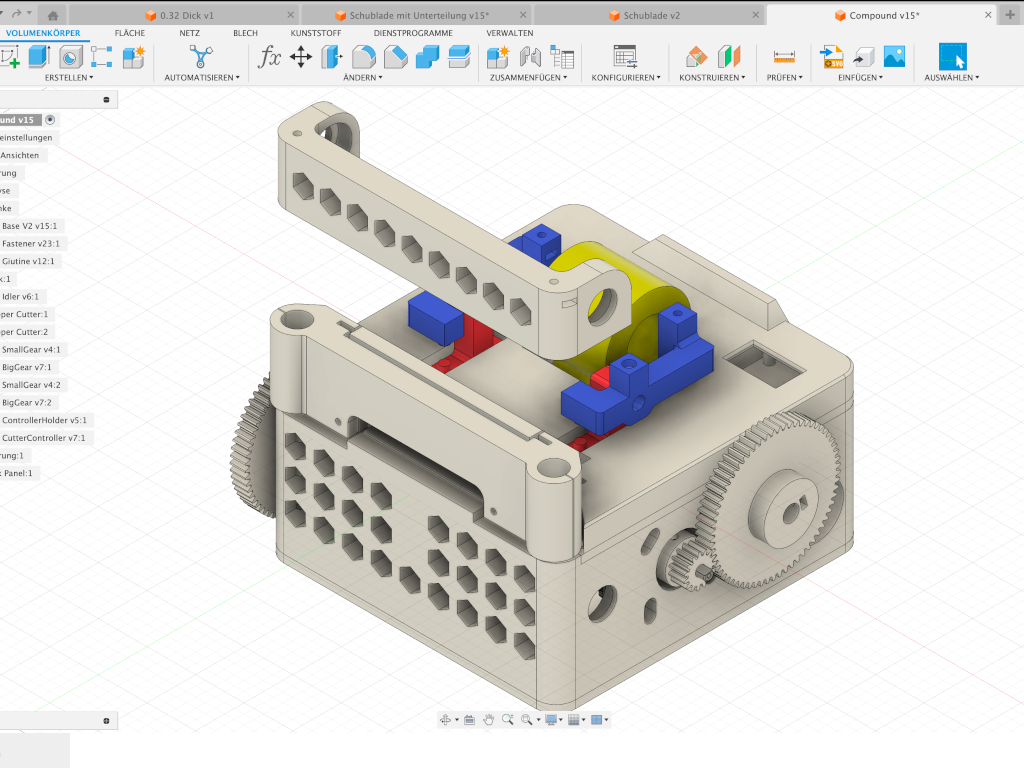The image size is (1024, 768).
Task: Select 'Base V2 v15:1' in the browser
Action: (29, 226)
